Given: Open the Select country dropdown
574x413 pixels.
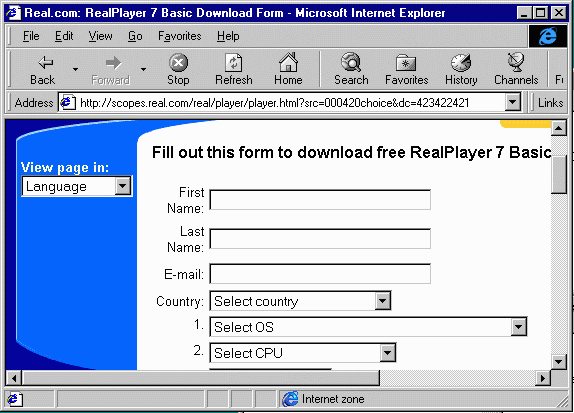Looking at the screenshot, I should (383, 301).
